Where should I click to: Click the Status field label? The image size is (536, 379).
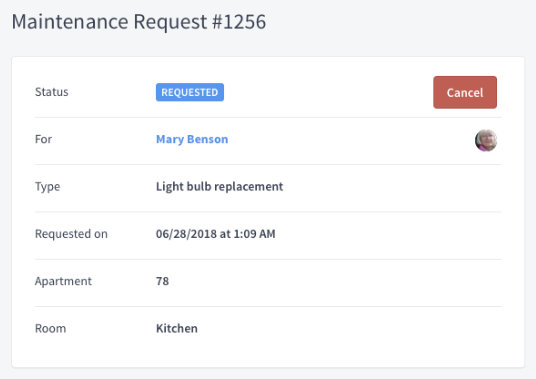click(x=52, y=92)
